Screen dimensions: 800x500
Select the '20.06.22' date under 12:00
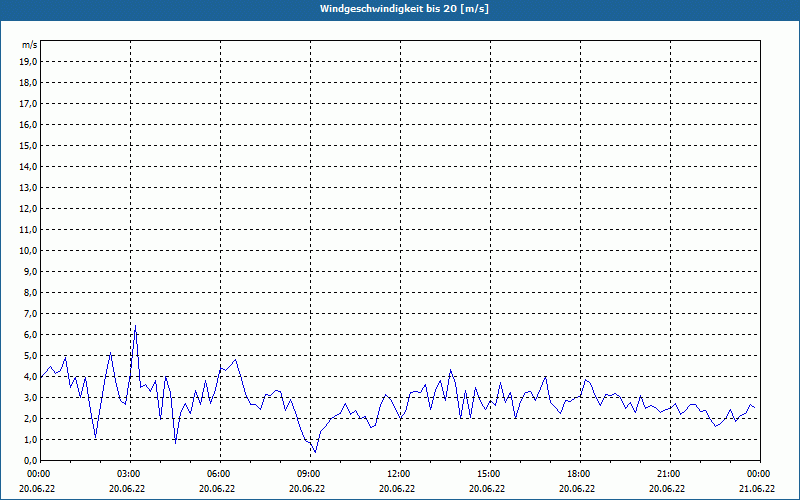pos(397,489)
